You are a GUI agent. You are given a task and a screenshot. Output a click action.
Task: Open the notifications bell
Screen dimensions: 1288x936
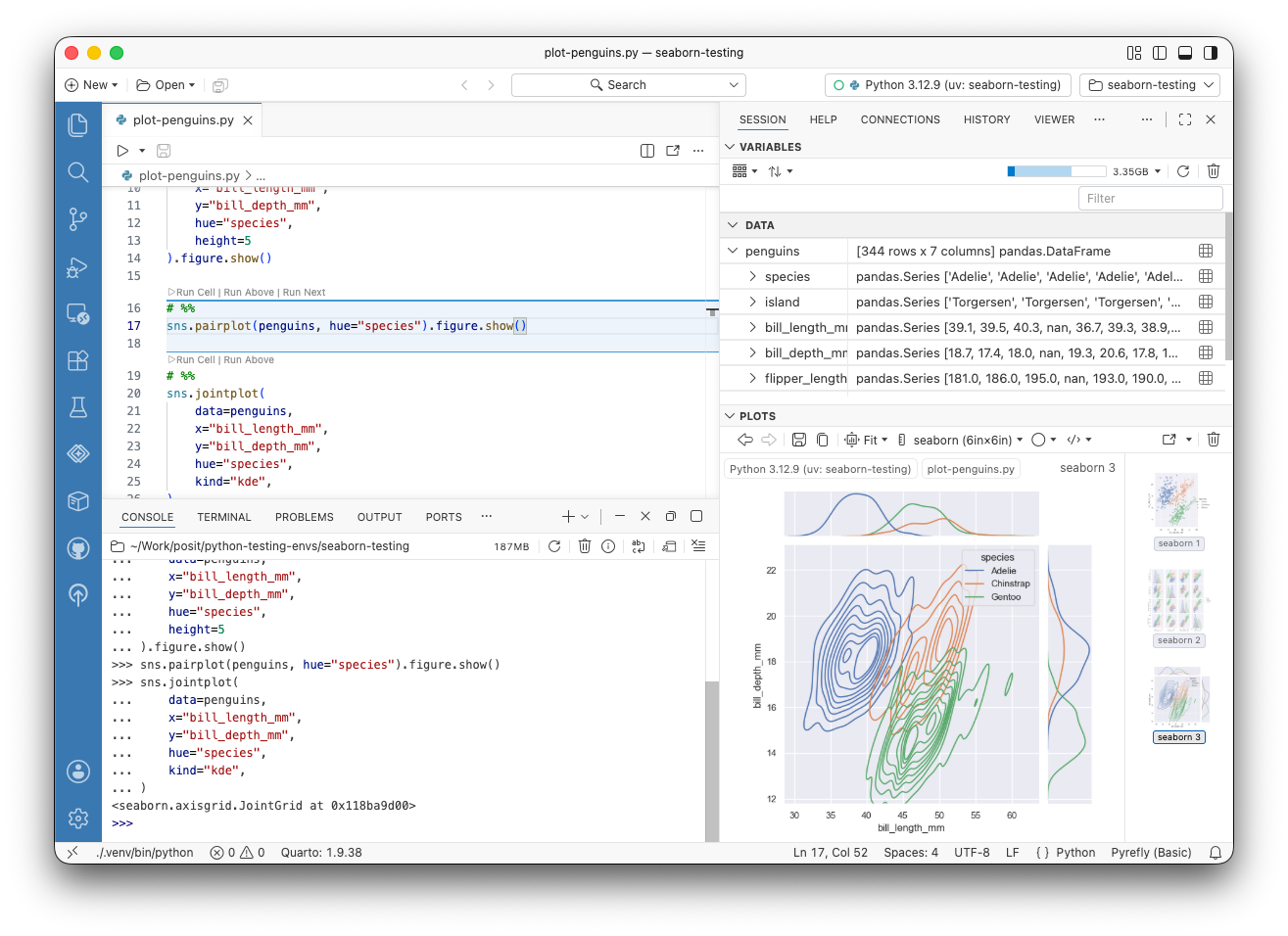point(1216,853)
